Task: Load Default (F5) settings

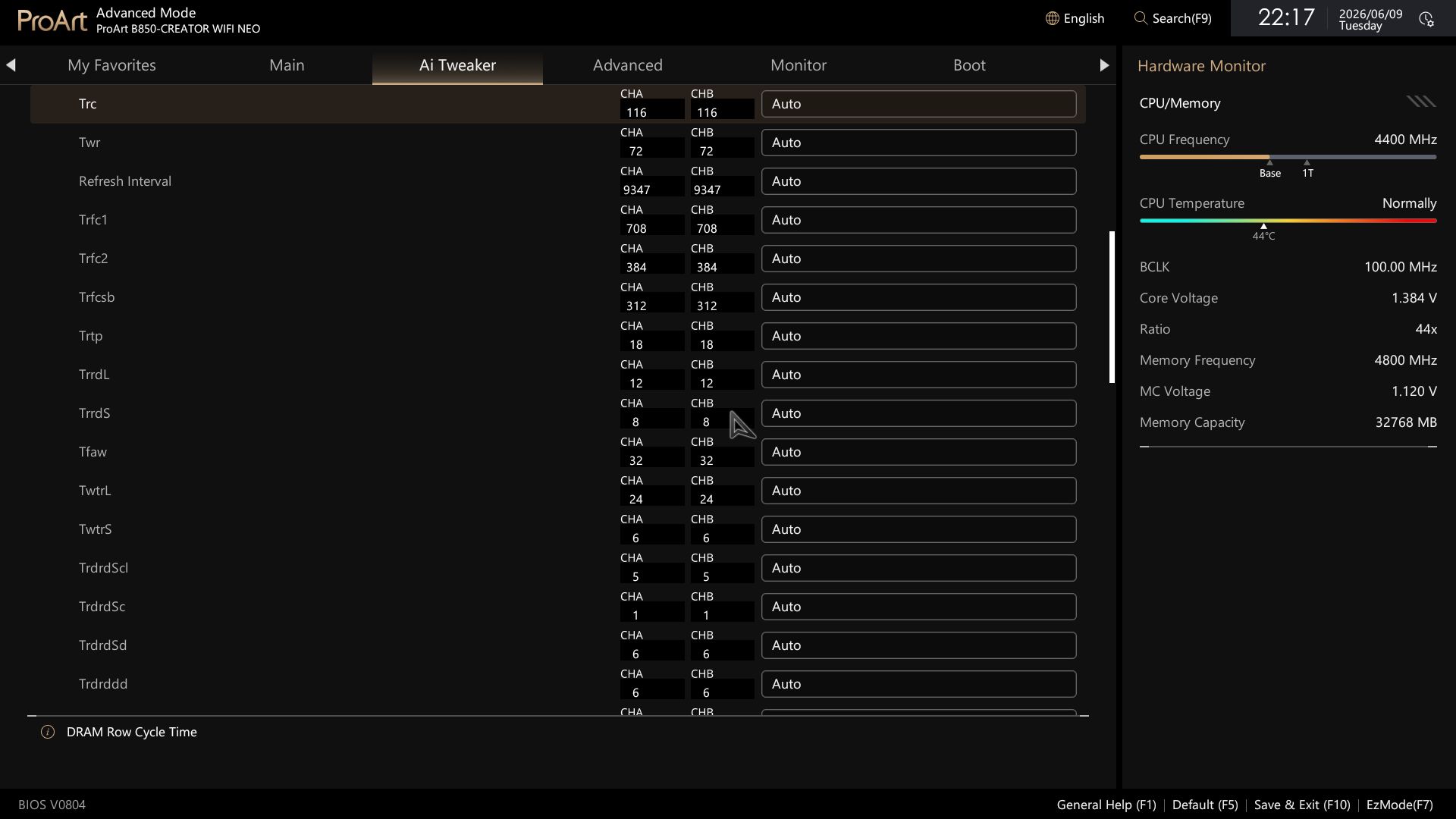Action: pyautogui.click(x=1205, y=805)
